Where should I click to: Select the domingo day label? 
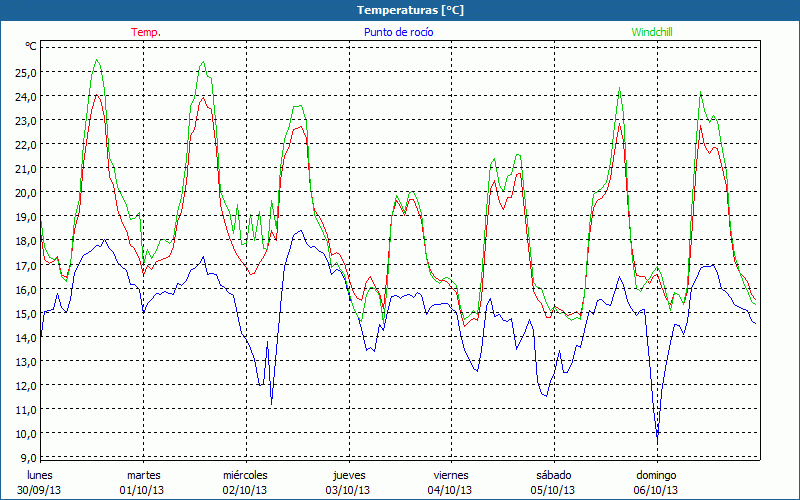pyautogui.click(x=656, y=475)
